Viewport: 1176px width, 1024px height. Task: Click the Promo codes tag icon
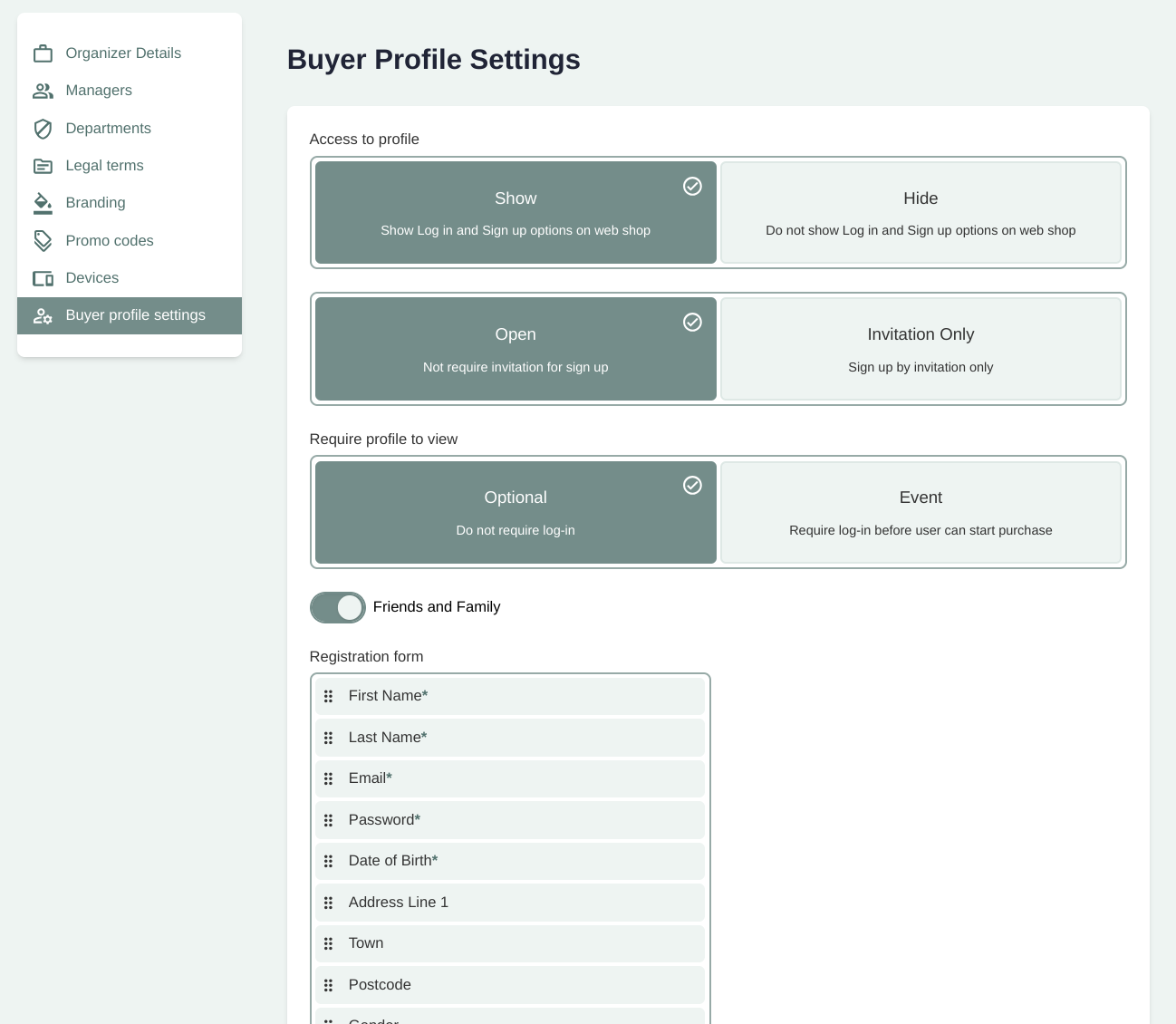43,240
